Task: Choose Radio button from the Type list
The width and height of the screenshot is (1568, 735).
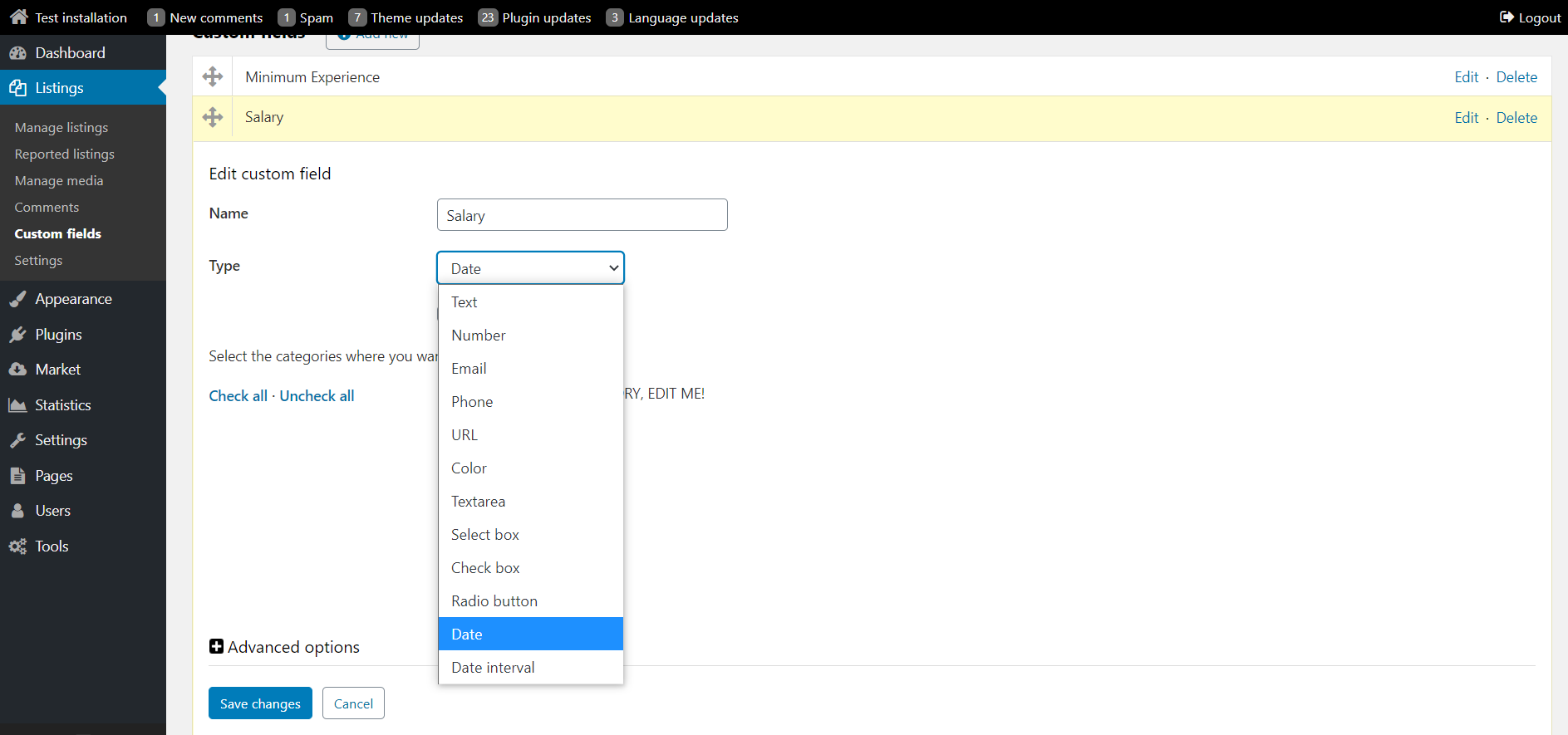Action: point(531,601)
